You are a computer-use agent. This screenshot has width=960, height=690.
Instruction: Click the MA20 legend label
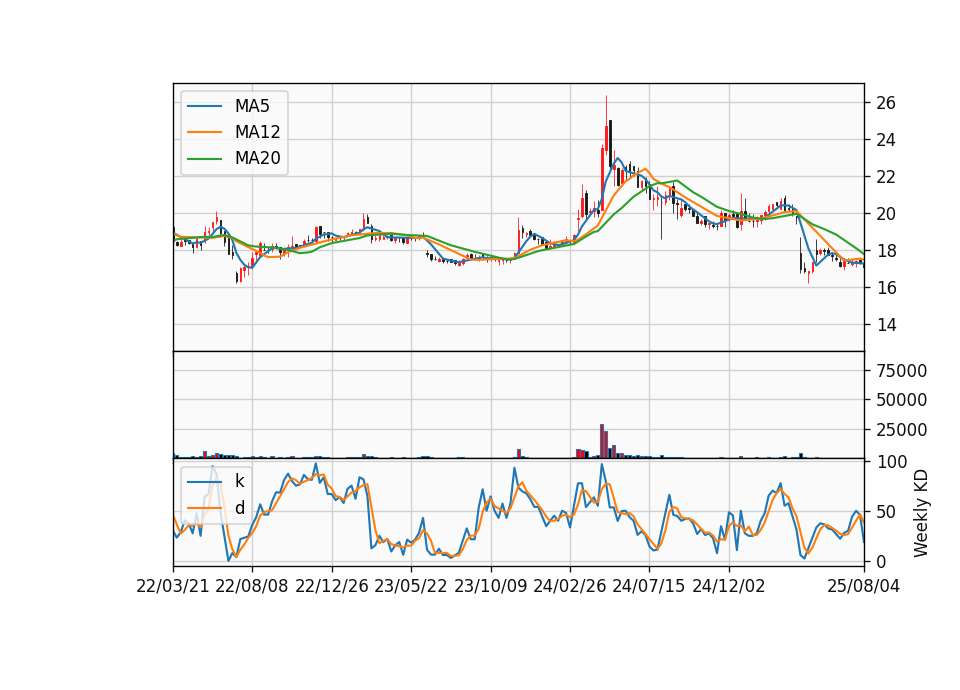[257, 159]
